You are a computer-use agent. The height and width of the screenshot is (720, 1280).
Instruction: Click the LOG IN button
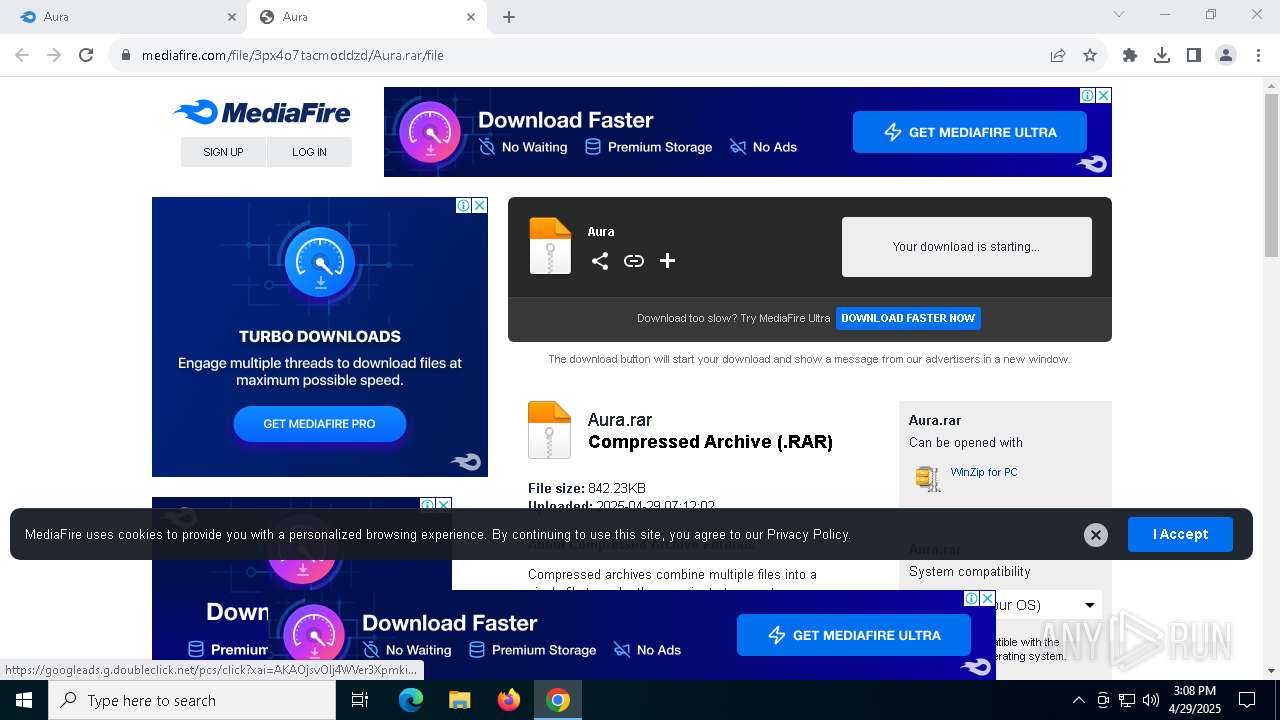(x=309, y=152)
